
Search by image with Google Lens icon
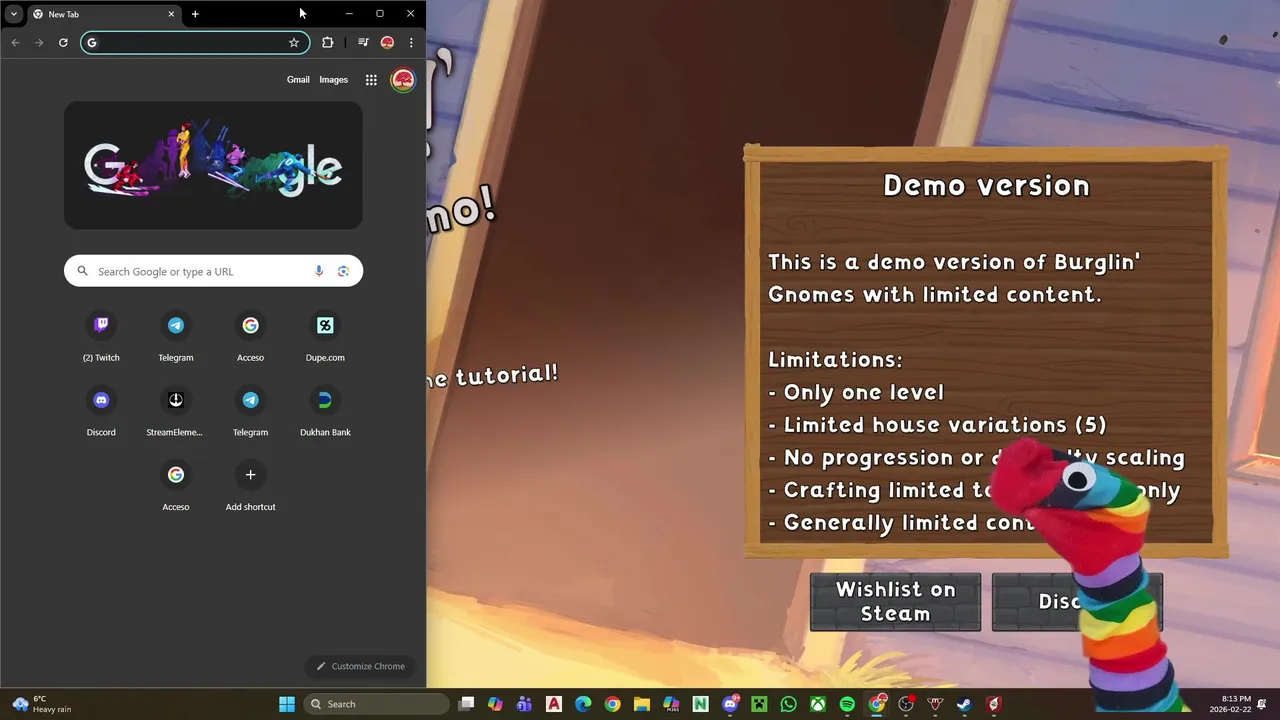pyautogui.click(x=343, y=271)
